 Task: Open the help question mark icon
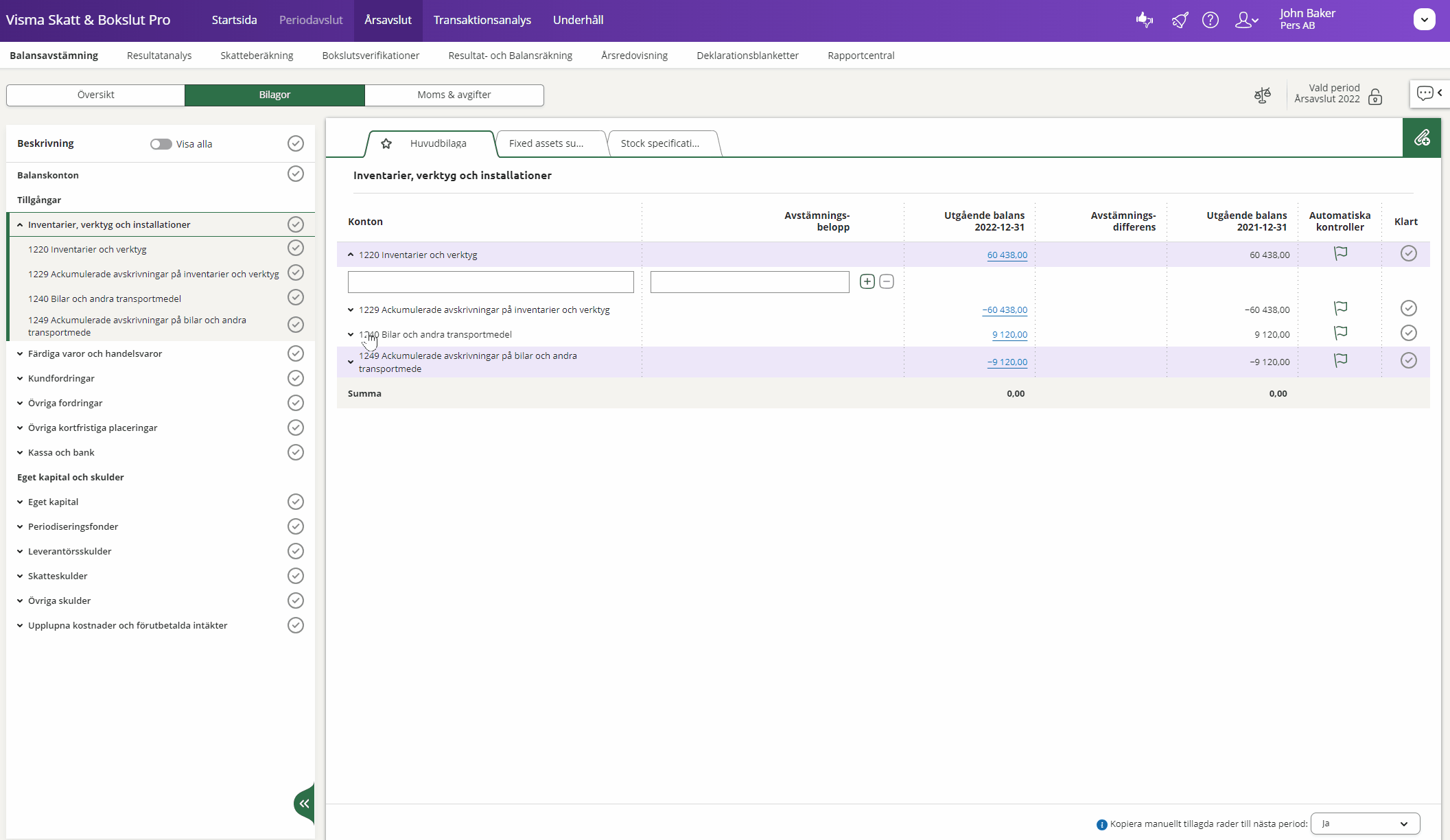tap(1210, 20)
